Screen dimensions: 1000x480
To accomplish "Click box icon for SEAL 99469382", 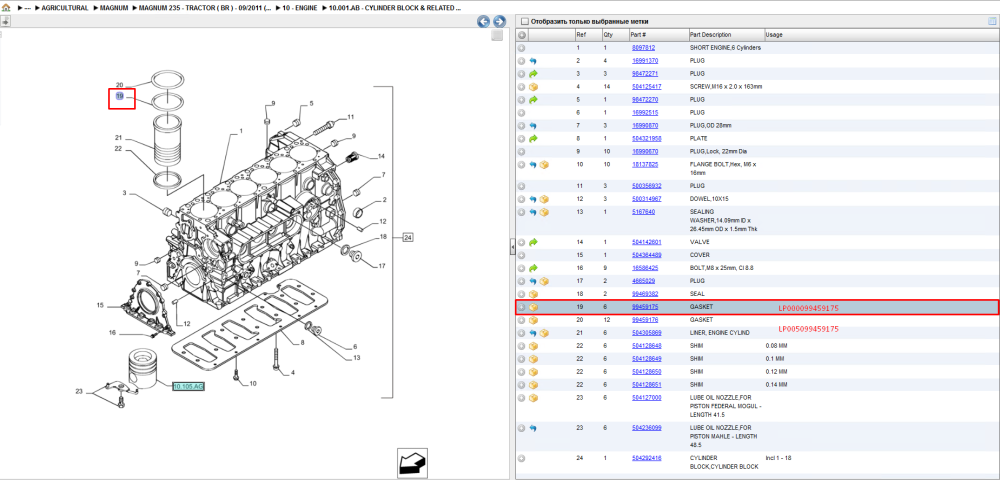I will 533,294.
